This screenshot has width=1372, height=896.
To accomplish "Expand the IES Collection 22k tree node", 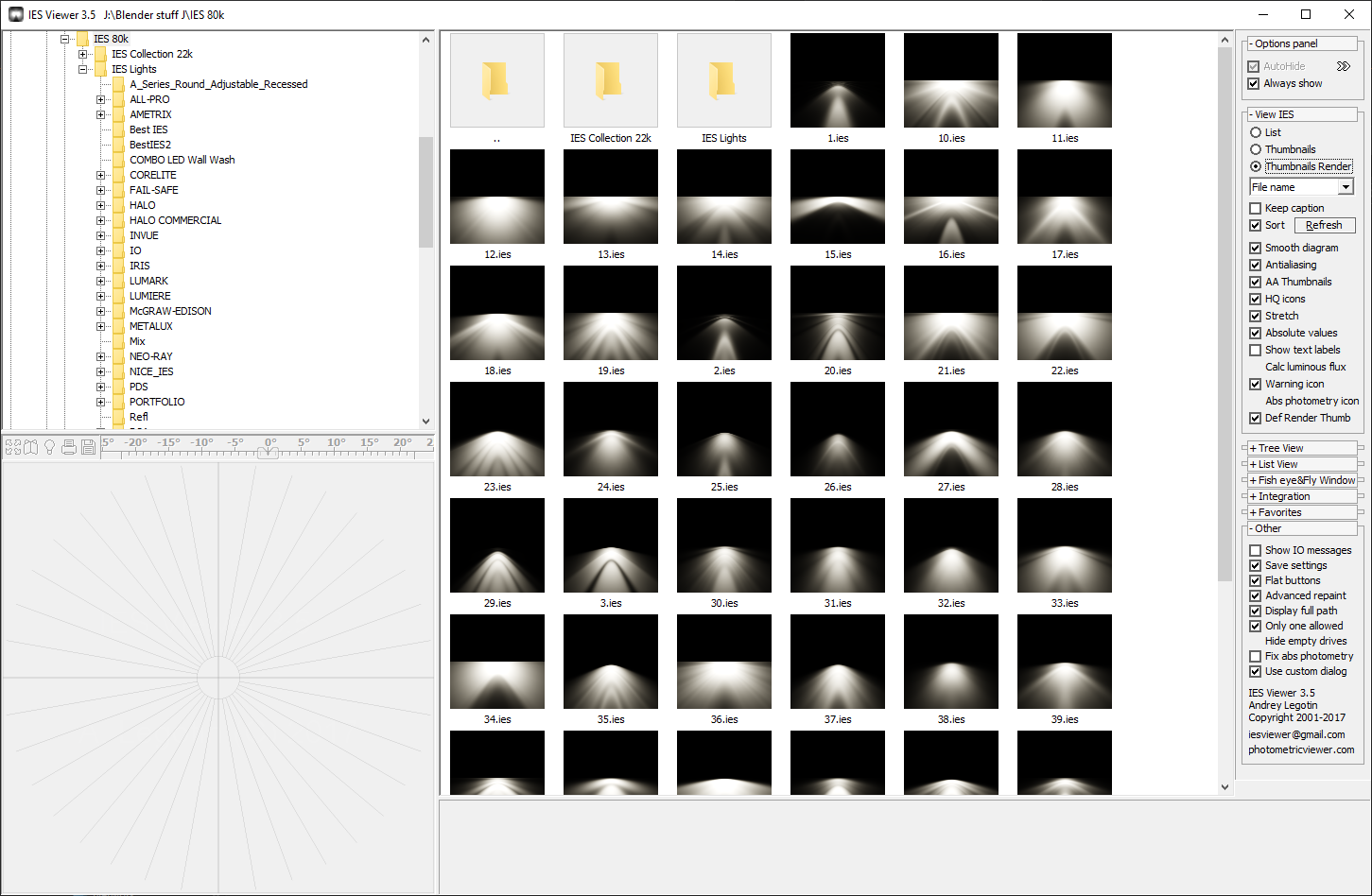I will 82,54.
